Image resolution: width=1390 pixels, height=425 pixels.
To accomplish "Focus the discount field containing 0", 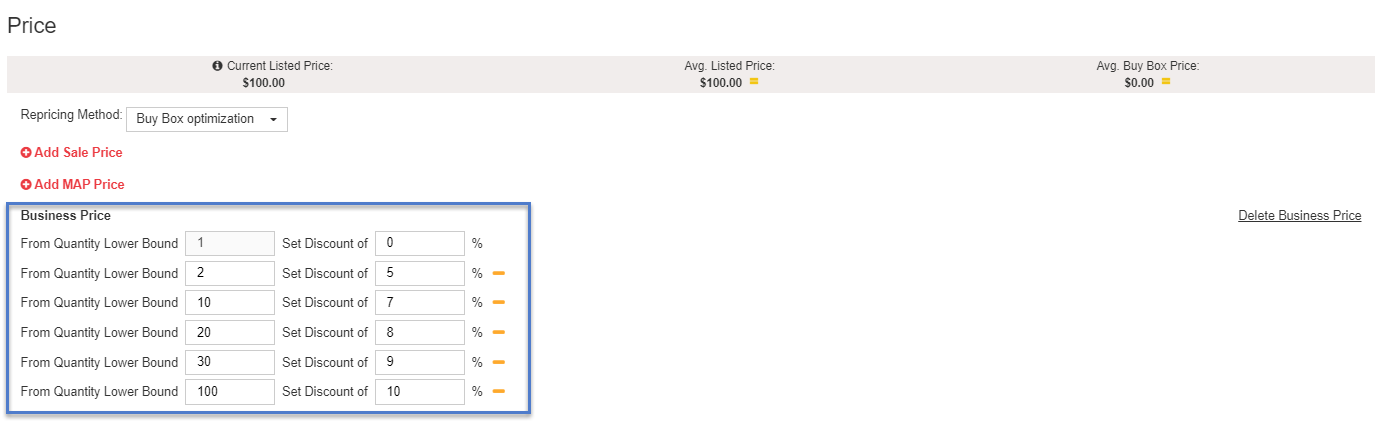I will [420, 244].
